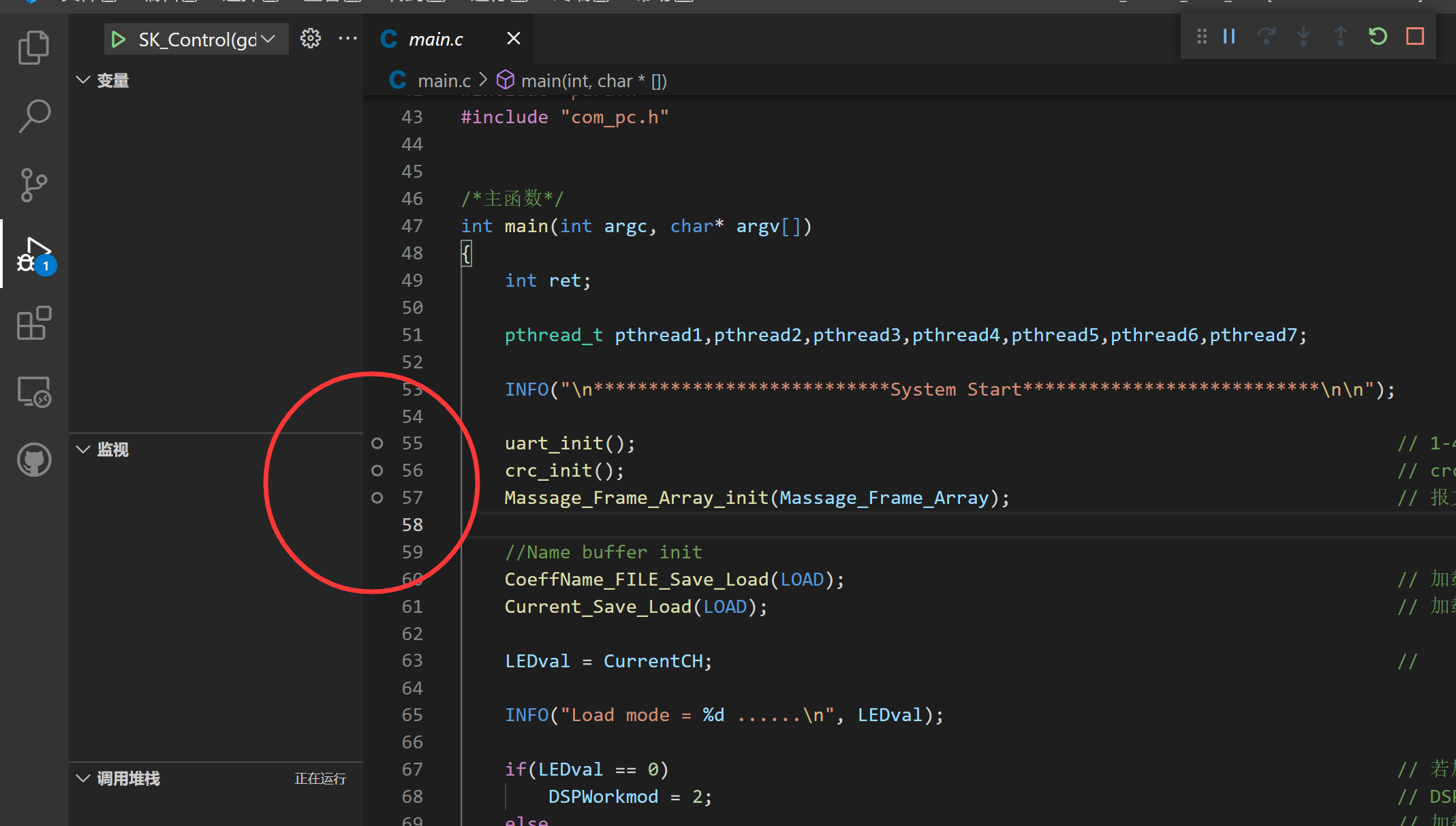Restart the debug session
The height and width of the screenshot is (826, 1456).
(x=1378, y=36)
